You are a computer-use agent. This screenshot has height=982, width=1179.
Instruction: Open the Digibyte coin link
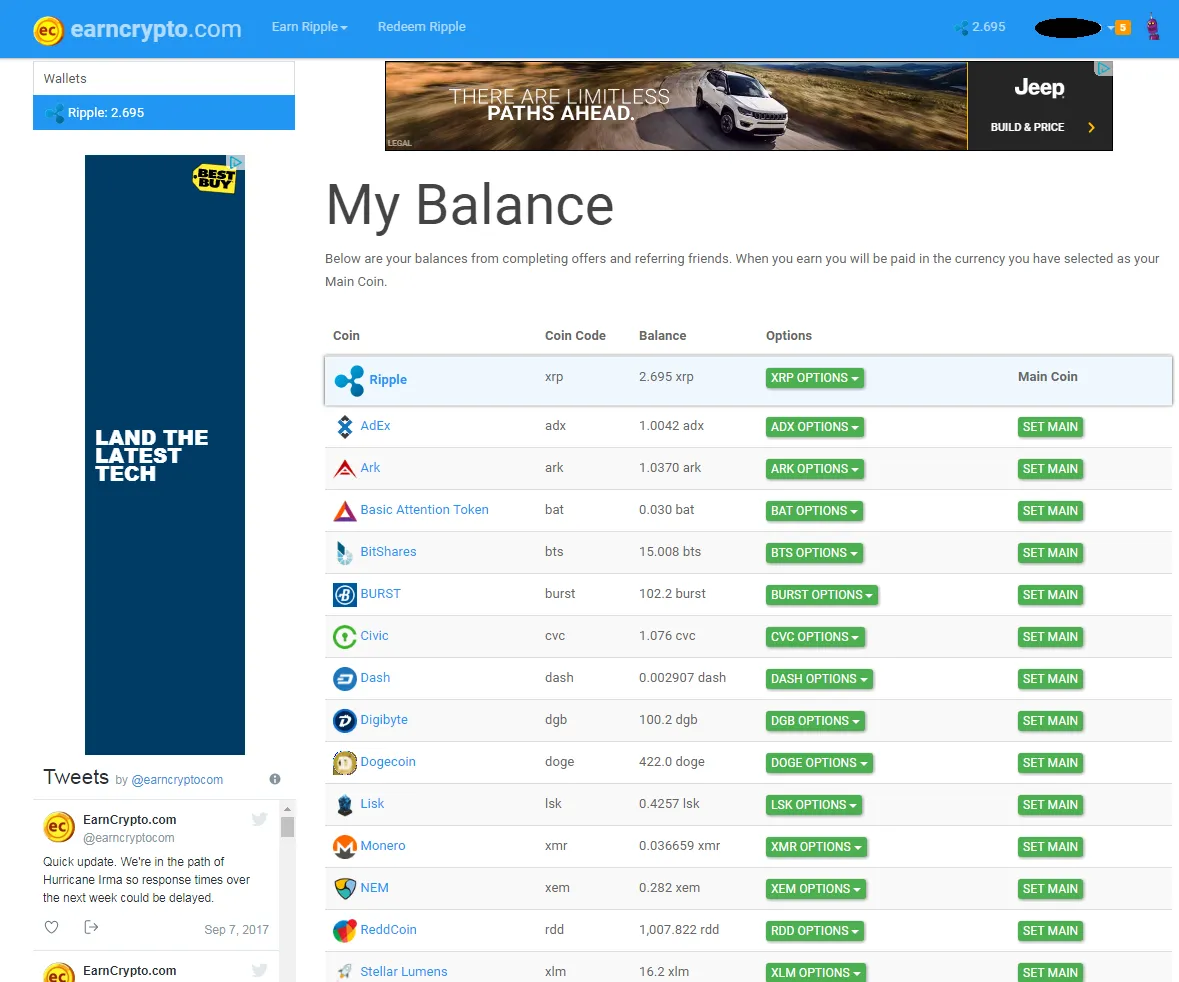tap(383, 720)
